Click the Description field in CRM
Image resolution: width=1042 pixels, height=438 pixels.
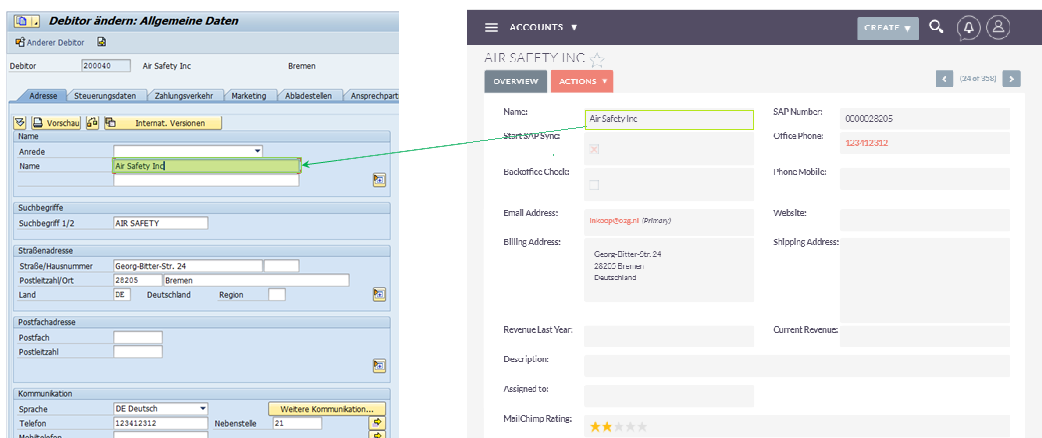coord(797,366)
